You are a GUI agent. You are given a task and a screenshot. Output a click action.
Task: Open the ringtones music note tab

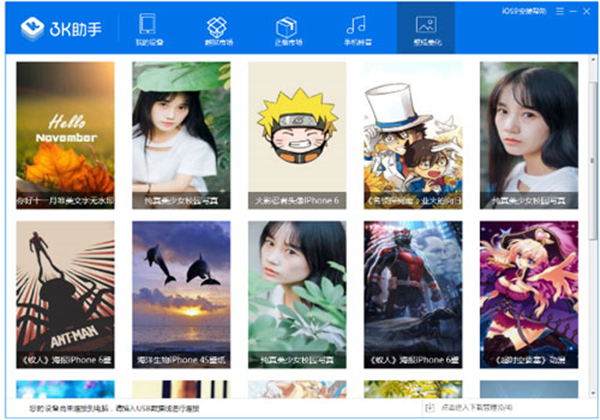click(x=355, y=29)
